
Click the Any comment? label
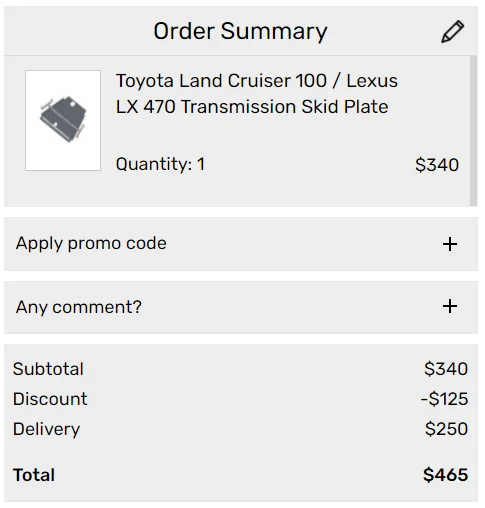click(x=79, y=307)
